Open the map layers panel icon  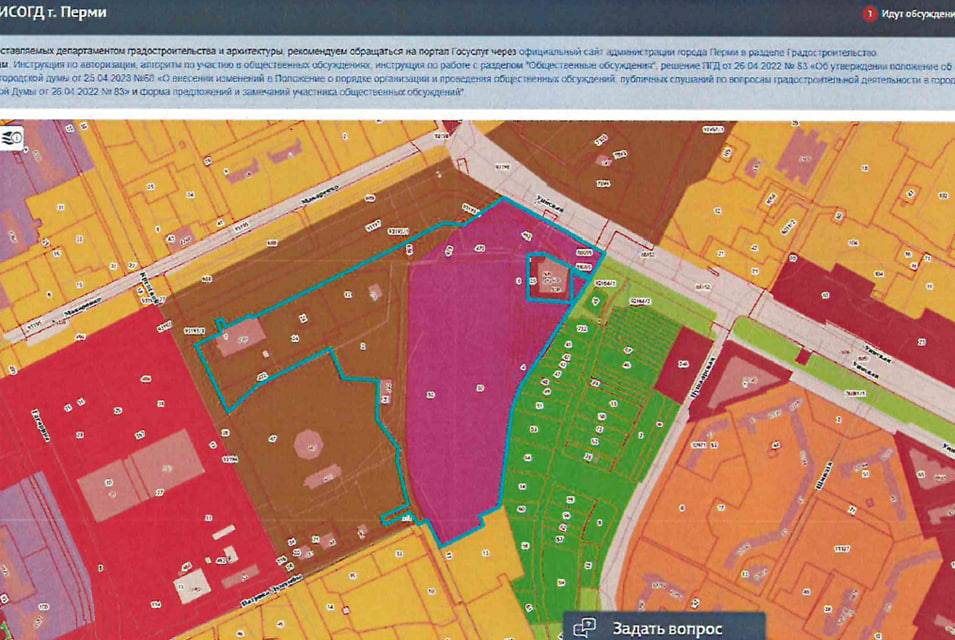pyautogui.click(x=13, y=137)
